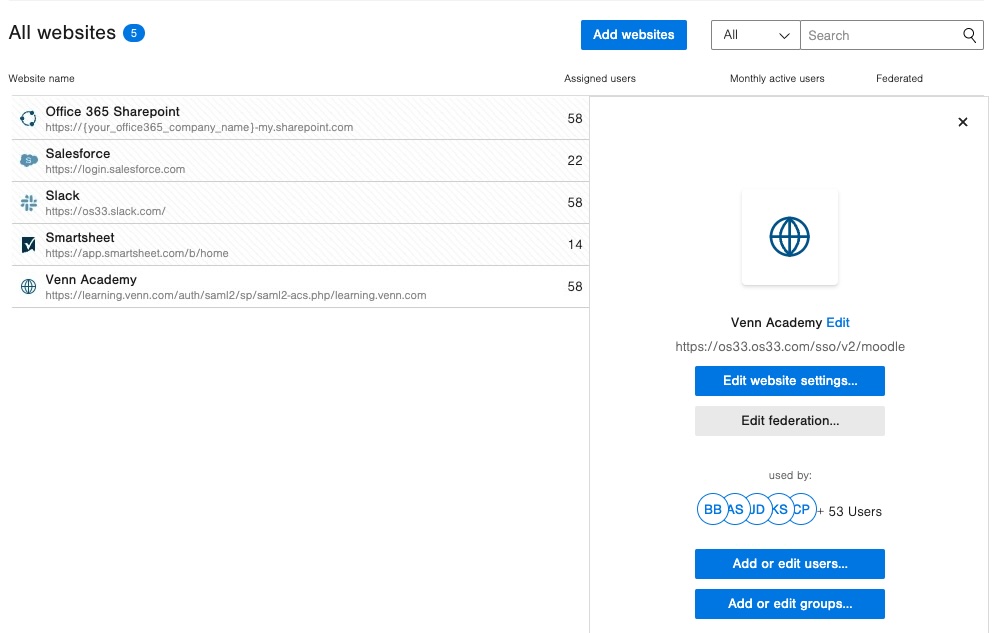Click the learning.venn.com saml2 URL
The height and width of the screenshot is (633, 994).
235,295
